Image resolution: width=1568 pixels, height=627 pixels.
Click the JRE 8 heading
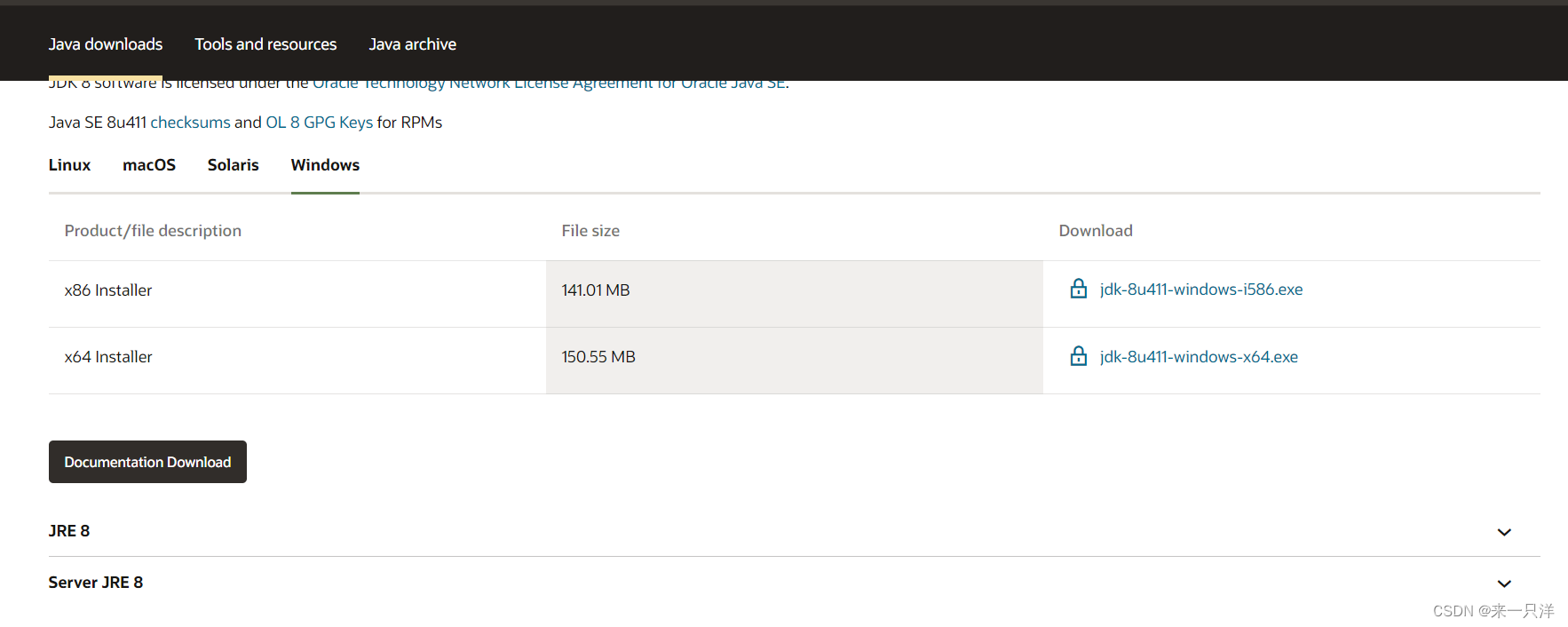(x=69, y=531)
